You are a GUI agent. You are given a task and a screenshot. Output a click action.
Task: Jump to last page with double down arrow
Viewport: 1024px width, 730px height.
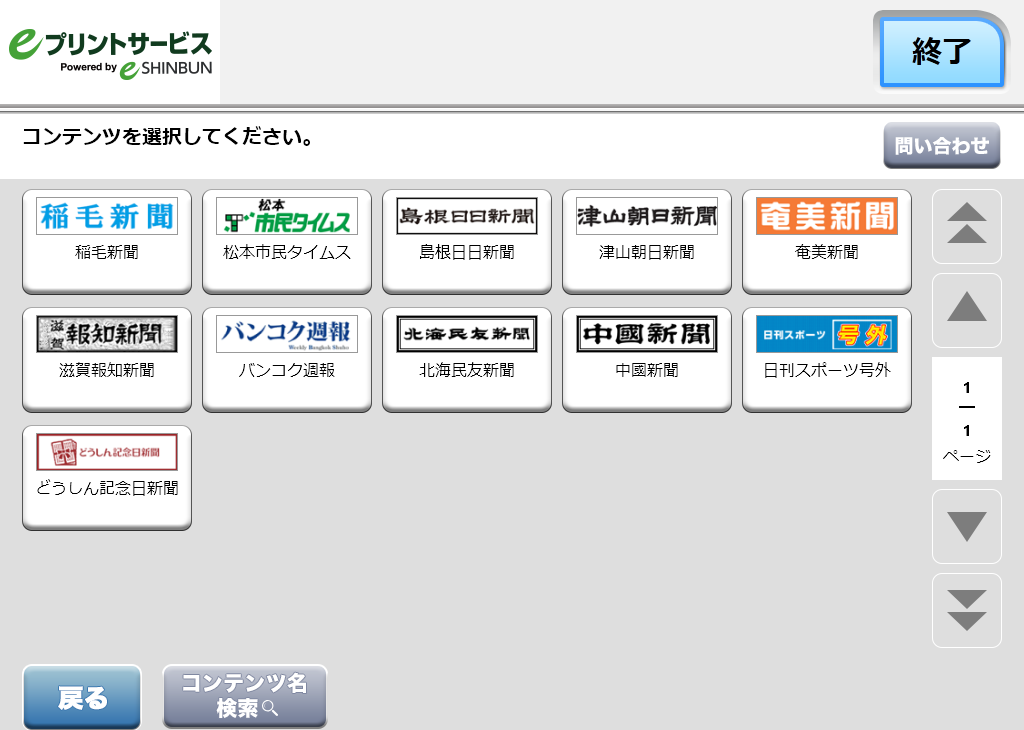[967, 611]
